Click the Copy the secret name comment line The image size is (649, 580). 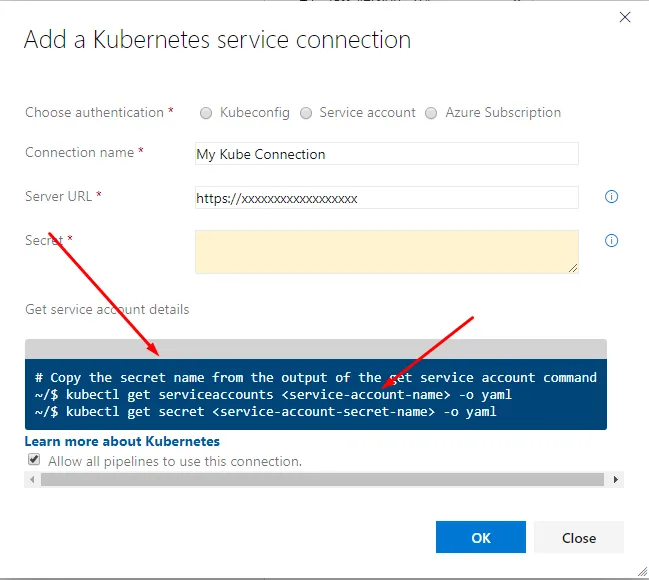pyautogui.click(x=315, y=377)
